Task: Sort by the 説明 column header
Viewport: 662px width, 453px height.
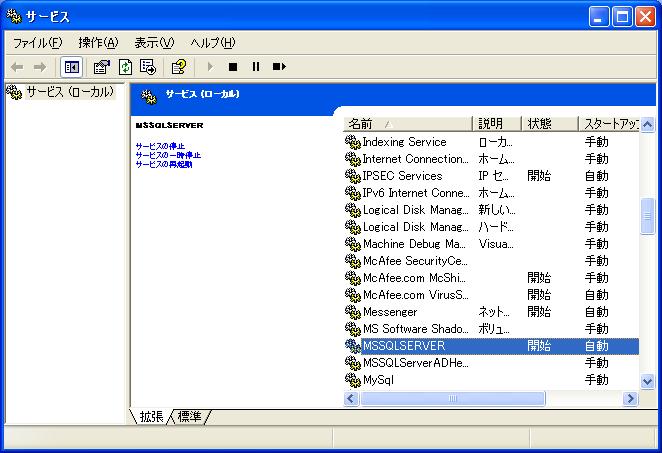Action: (497, 124)
